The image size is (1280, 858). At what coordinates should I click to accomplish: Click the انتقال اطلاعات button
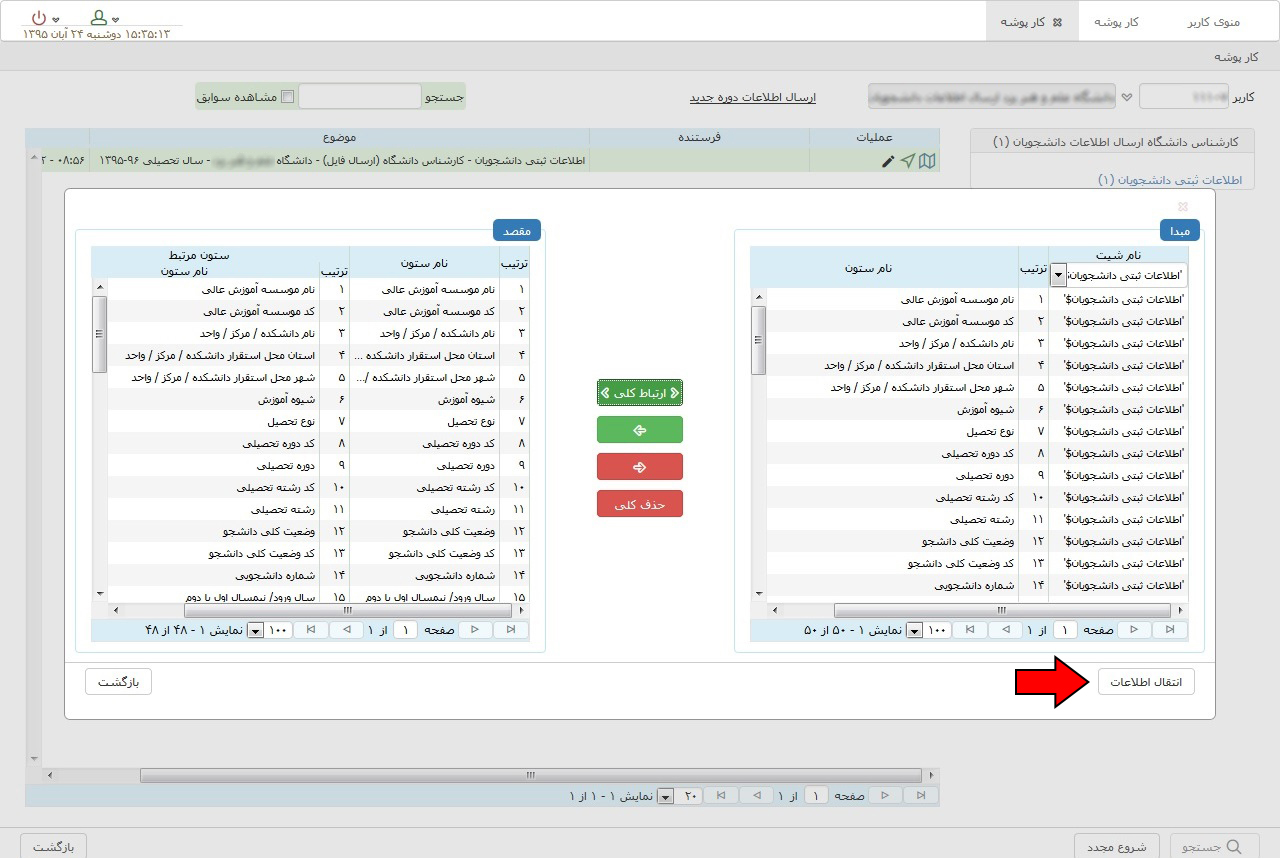1145,682
